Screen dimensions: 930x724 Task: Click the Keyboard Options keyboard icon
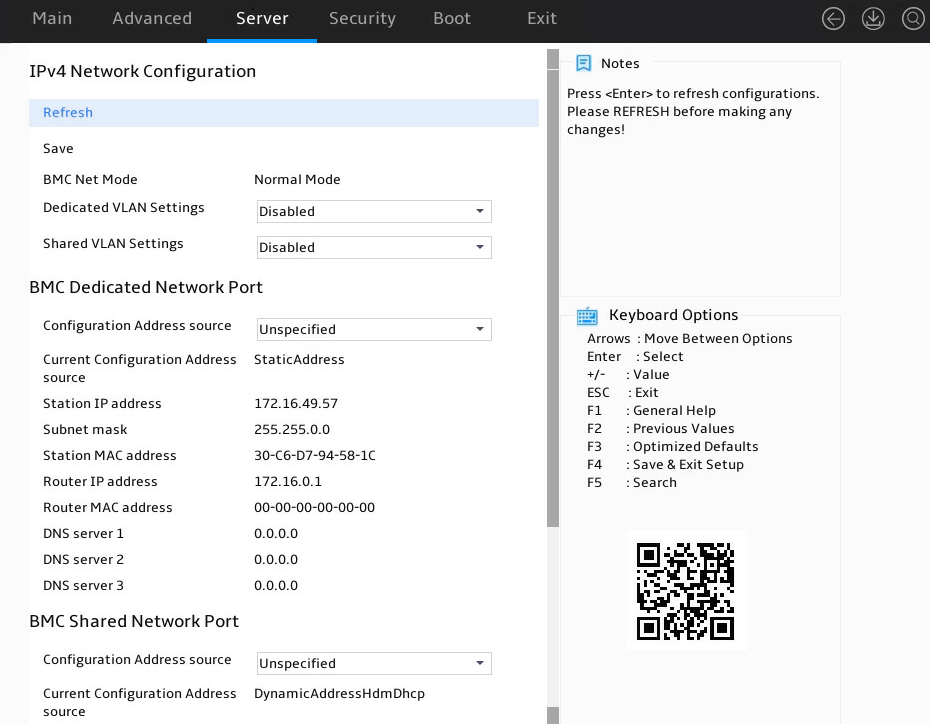[x=587, y=316]
